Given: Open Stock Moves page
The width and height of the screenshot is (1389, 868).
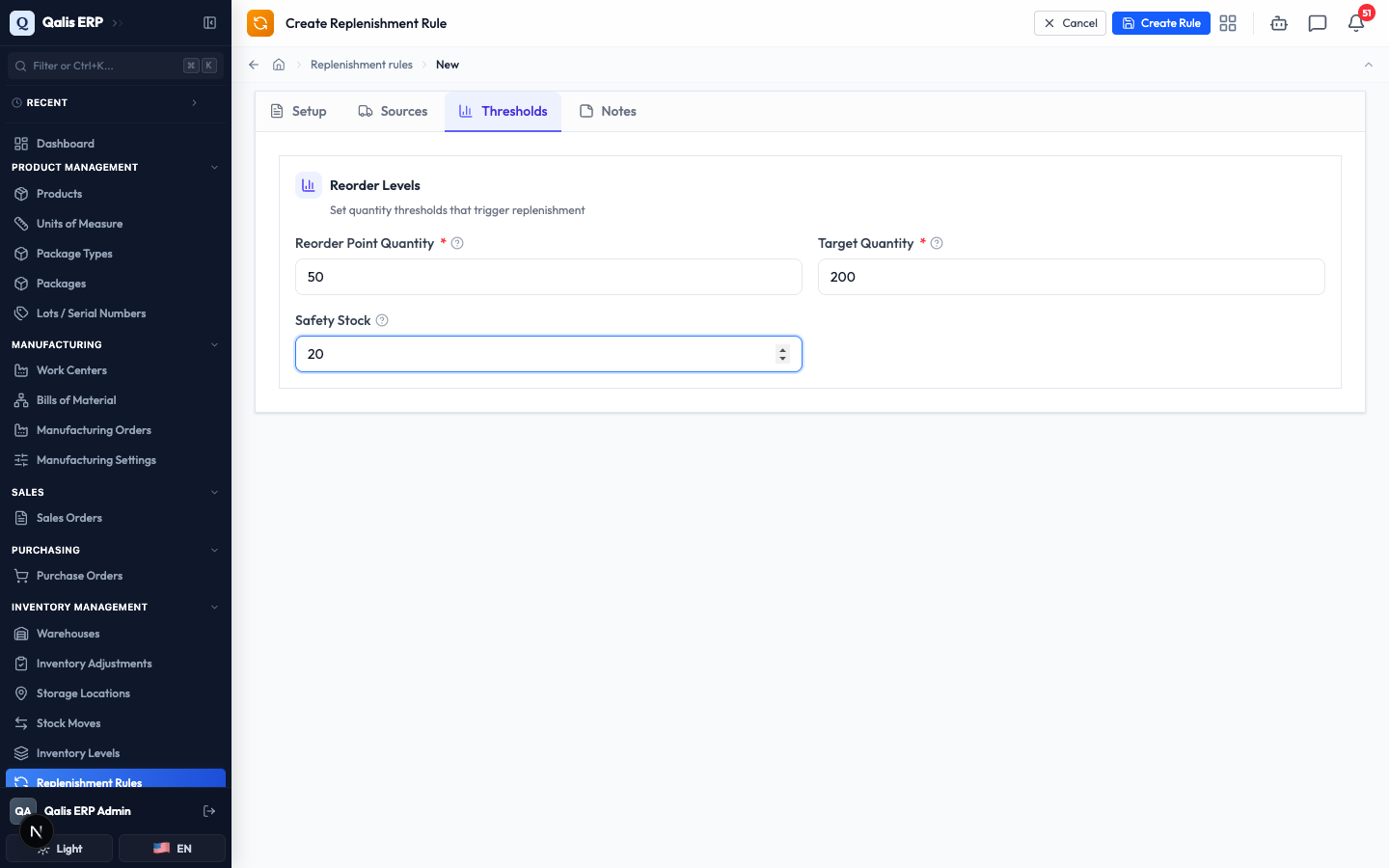Looking at the screenshot, I should [x=116, y=723].
